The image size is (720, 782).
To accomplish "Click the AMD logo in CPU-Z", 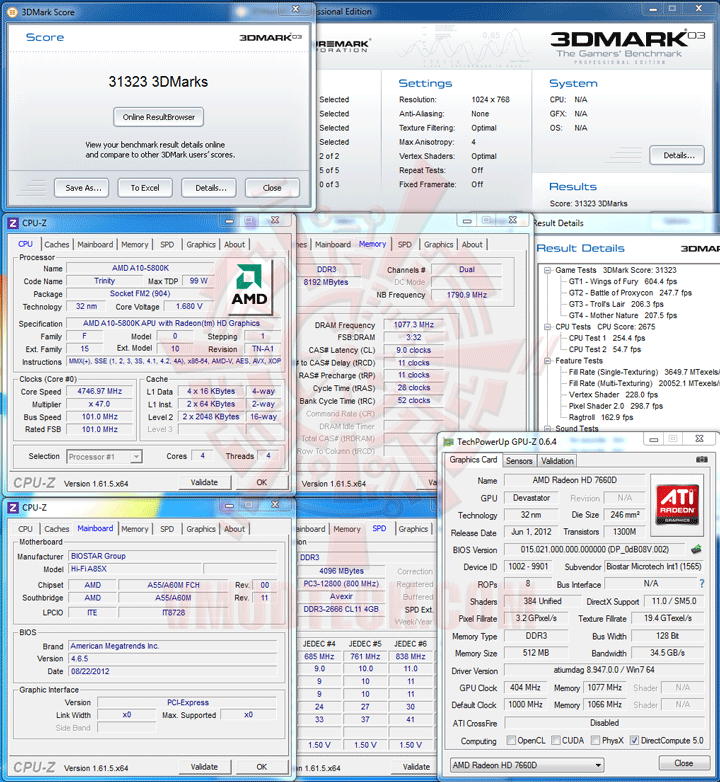I will point(249,286).
